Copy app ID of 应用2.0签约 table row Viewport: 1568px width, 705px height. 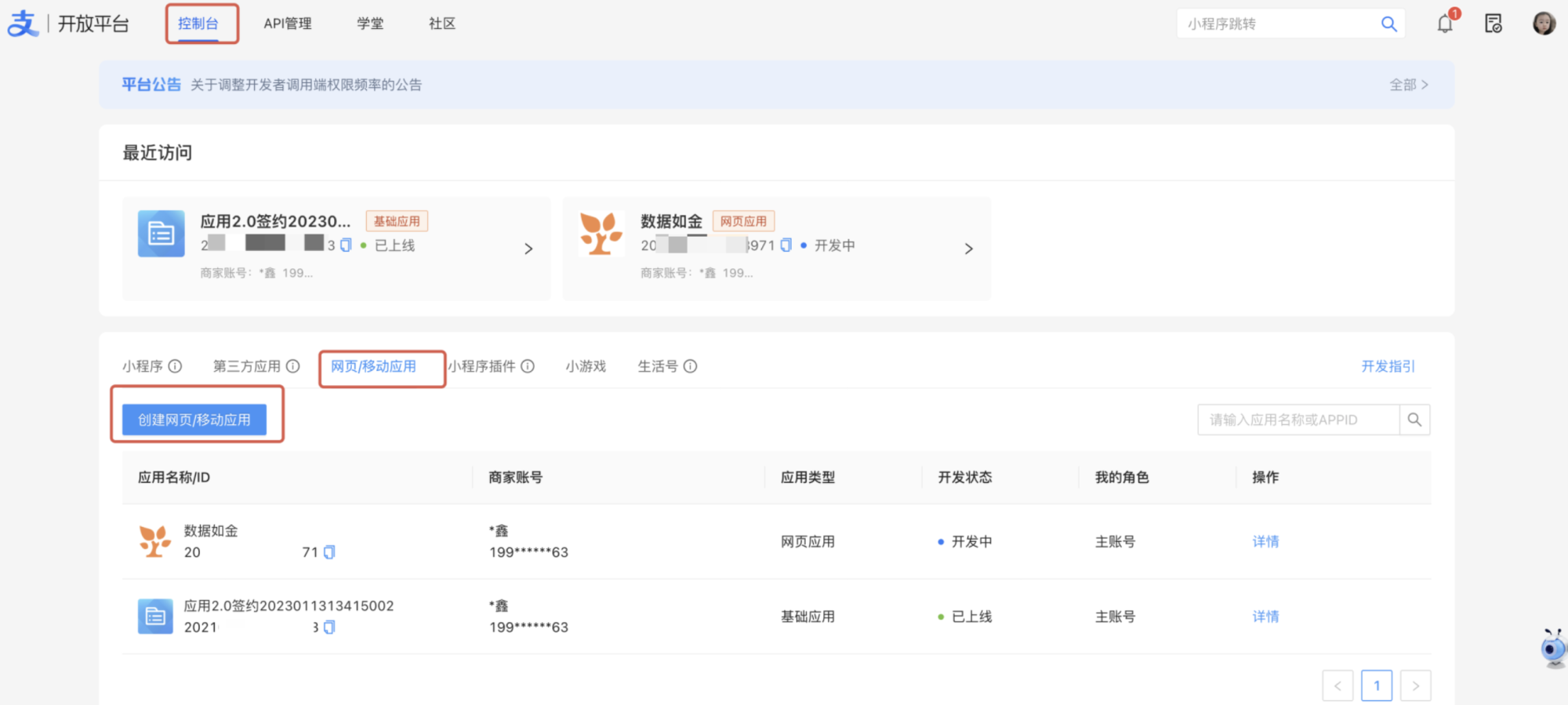pyautogui.click(x=329, y=627)
